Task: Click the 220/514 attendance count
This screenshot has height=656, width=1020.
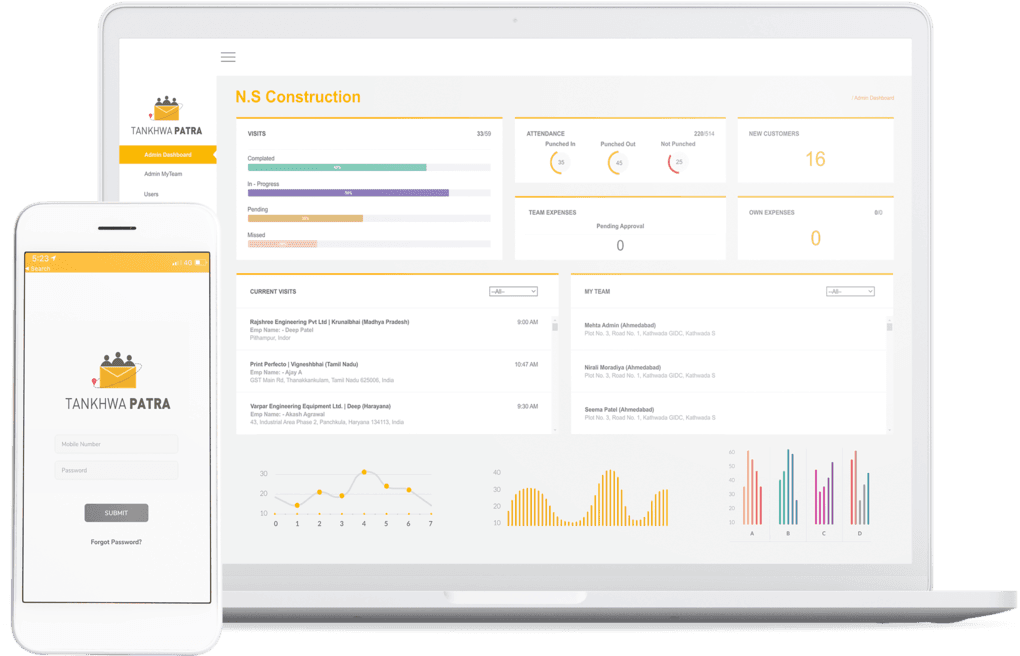Action: click(704, 134)
